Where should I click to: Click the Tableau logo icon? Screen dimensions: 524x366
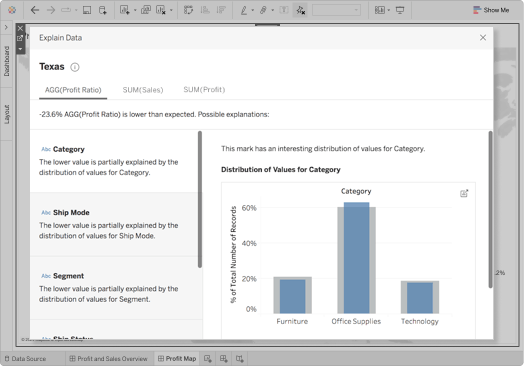pyautogui.click(x=12, y=10)
